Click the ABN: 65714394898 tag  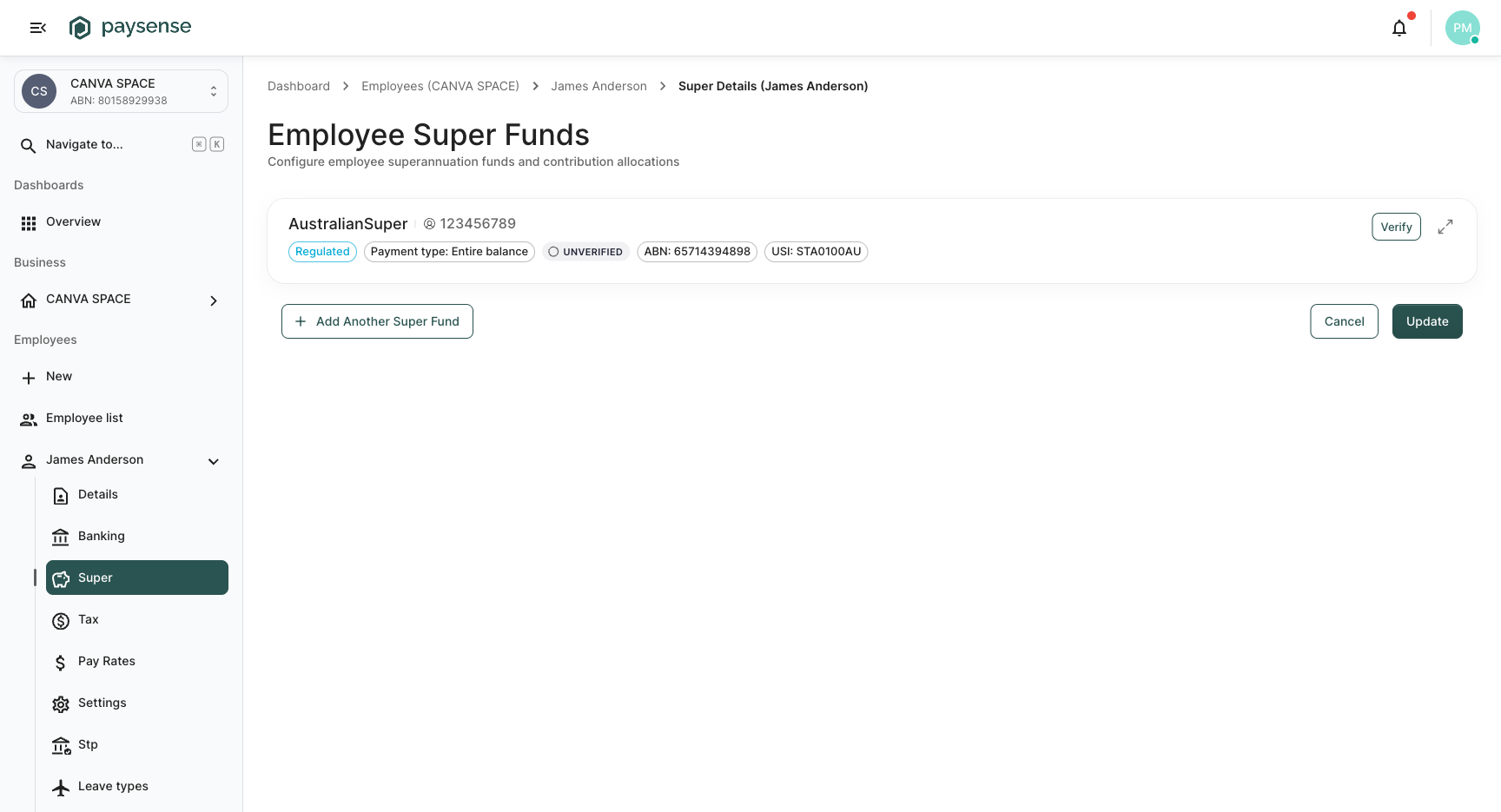click(x=697, y=252)
